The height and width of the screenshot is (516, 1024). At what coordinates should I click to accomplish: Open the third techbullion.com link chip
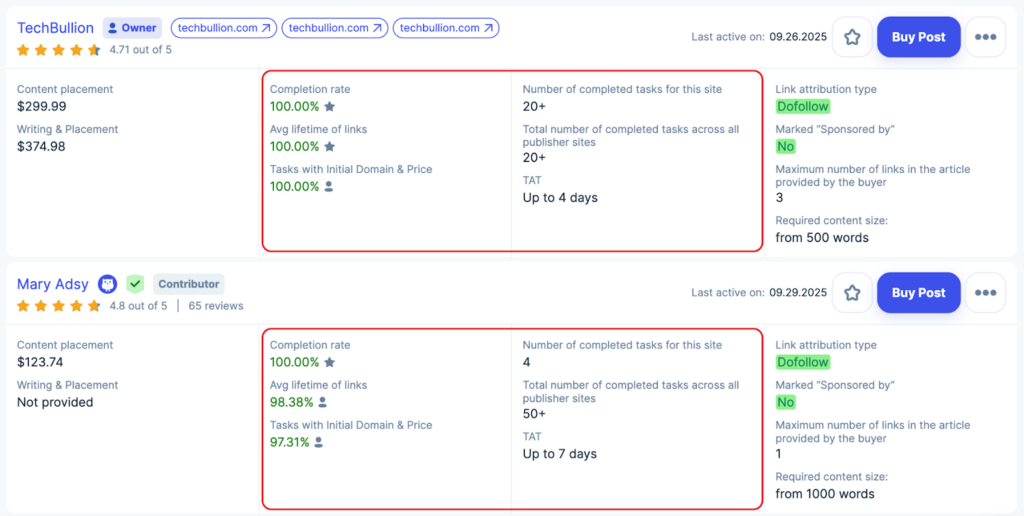(x=445, y=28)
